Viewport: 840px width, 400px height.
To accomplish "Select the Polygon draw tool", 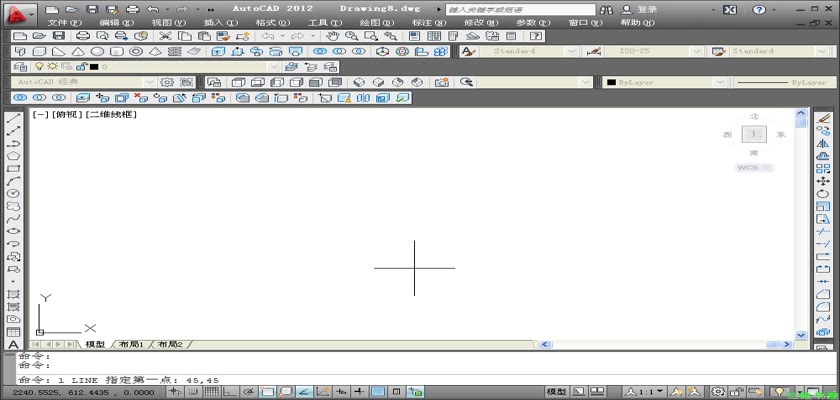I will (x=13, y=156).
